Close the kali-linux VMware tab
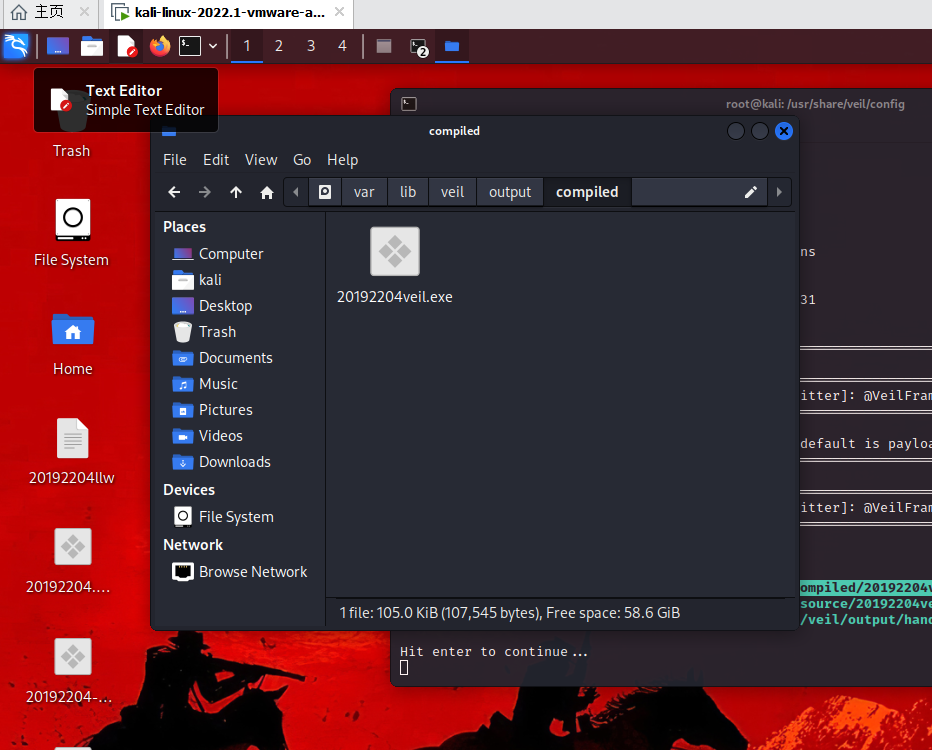This screenshot has height=750, width=932. [x=339, y=12]
